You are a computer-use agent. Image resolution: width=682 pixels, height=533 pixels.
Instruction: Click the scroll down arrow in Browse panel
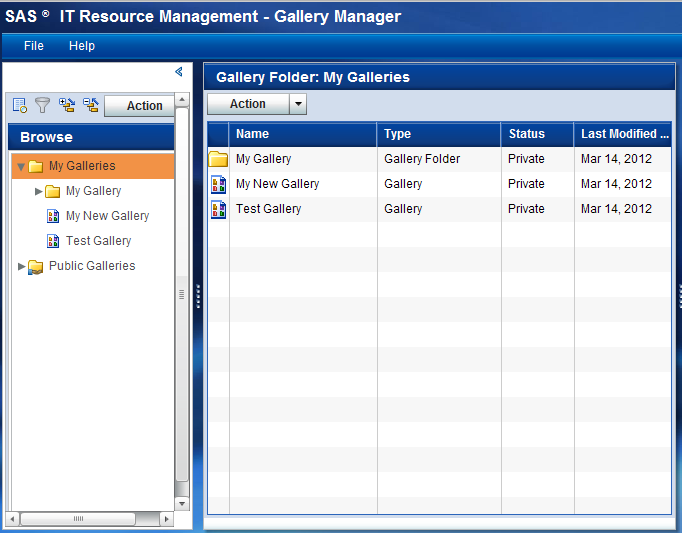(182, 503)
